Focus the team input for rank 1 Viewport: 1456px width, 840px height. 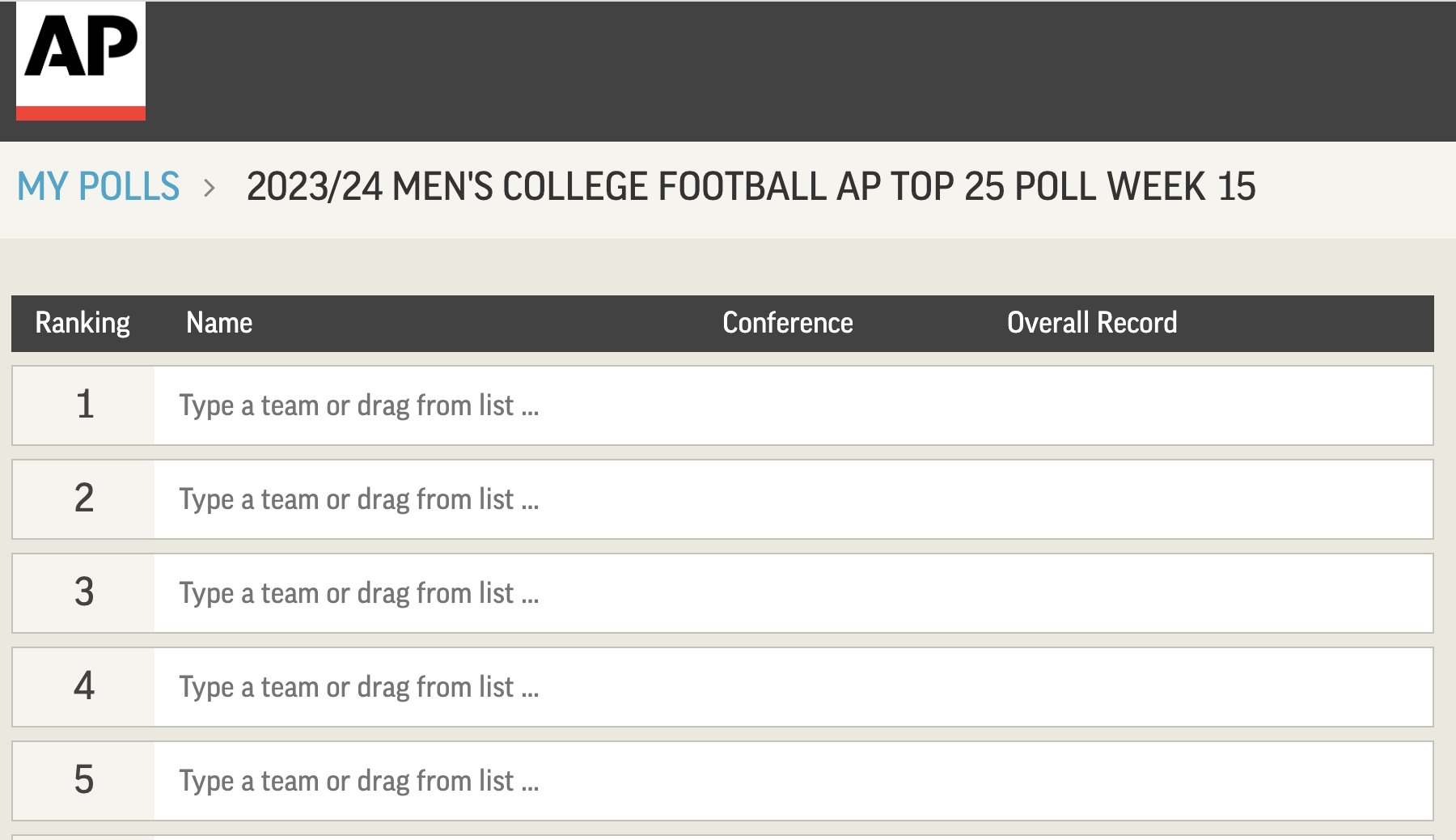tap(793, 405)
